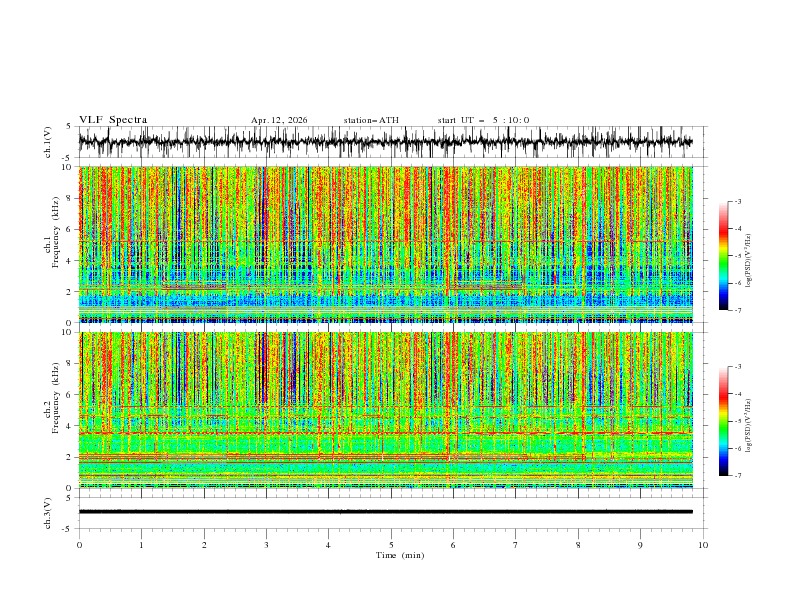Viewport: 792px width, 612px height.
Task: Click the ch.1 voltage waveform trace
Action: (x=385, y=142)
